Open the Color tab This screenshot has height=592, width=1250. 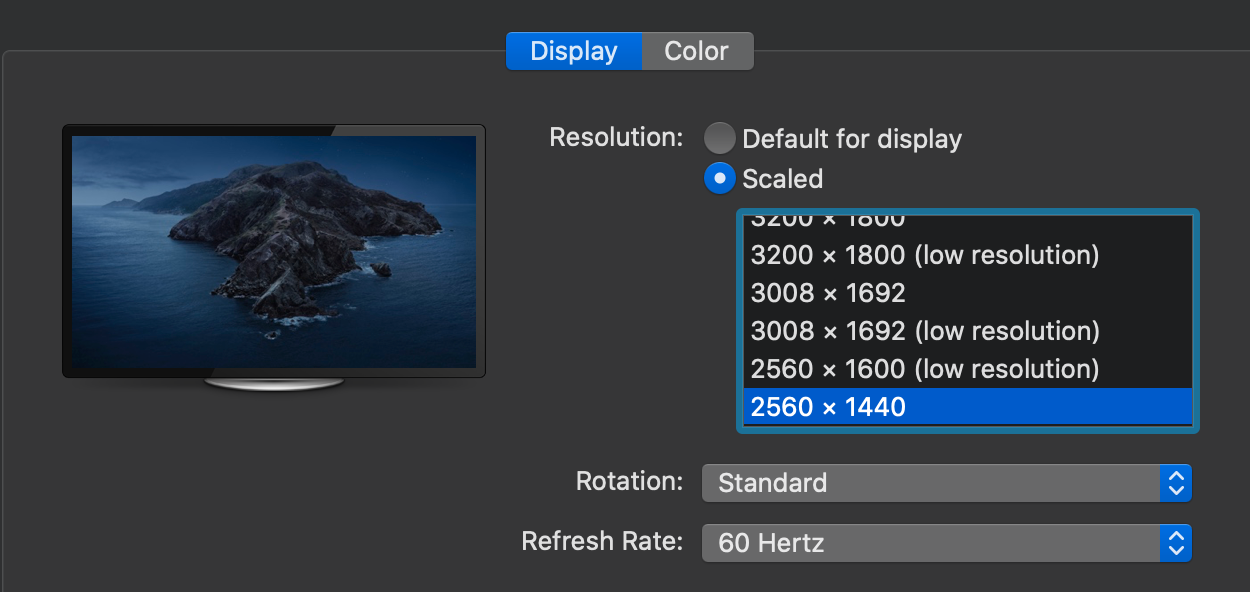pyautogui.click(x=696, y=51)
